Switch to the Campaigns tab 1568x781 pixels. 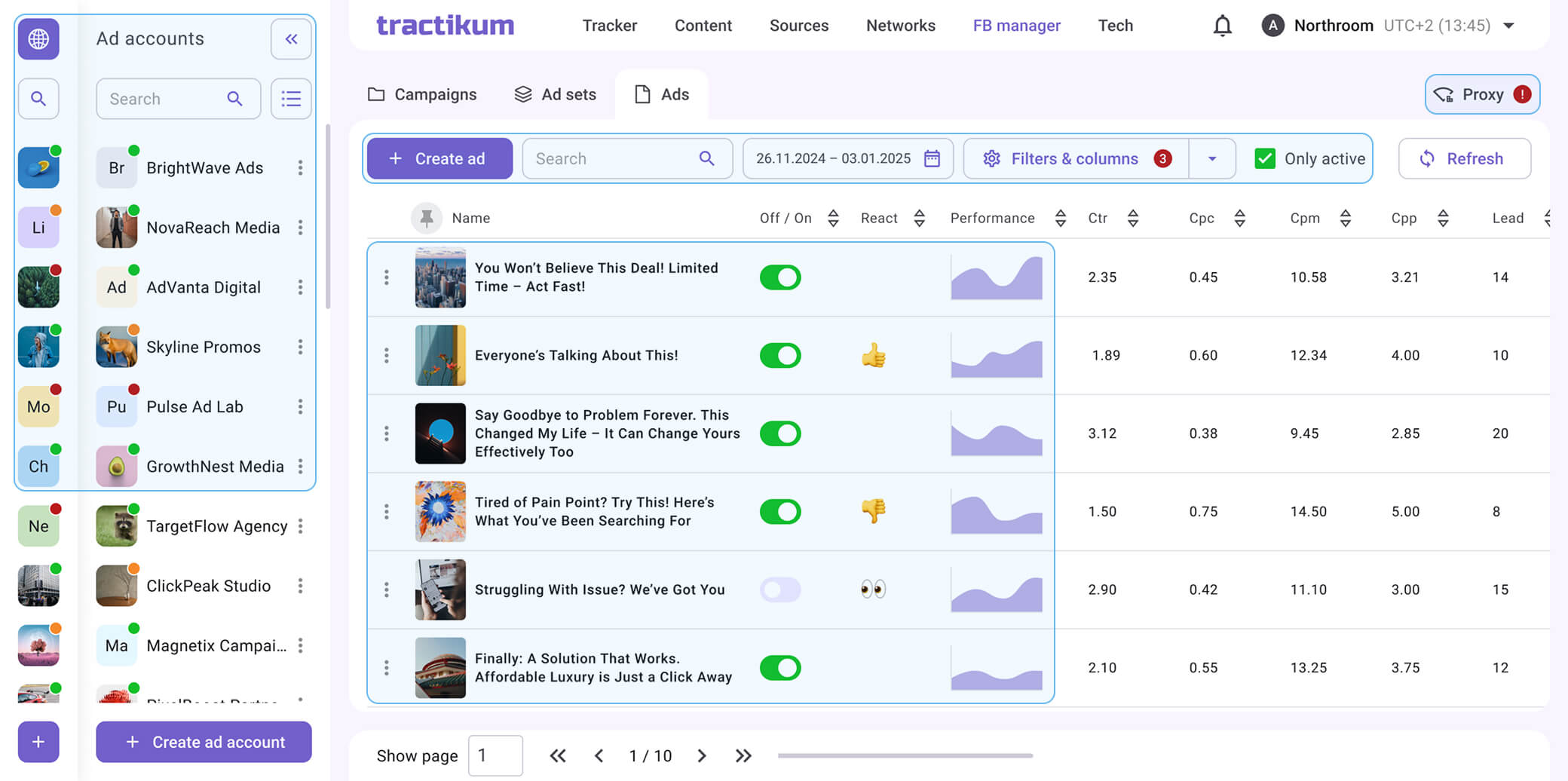coord(422,94)
